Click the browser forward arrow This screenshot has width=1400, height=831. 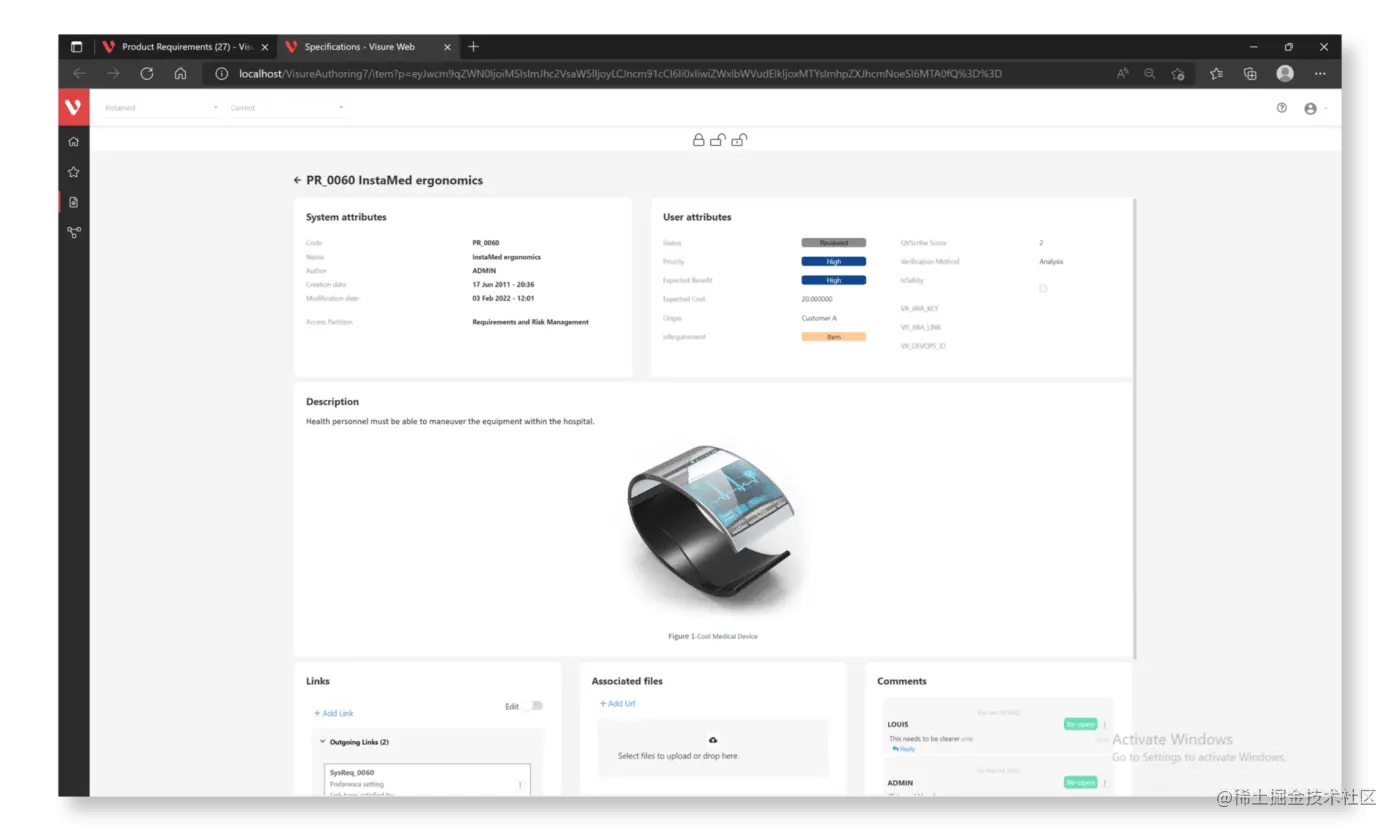pos(113,73)
